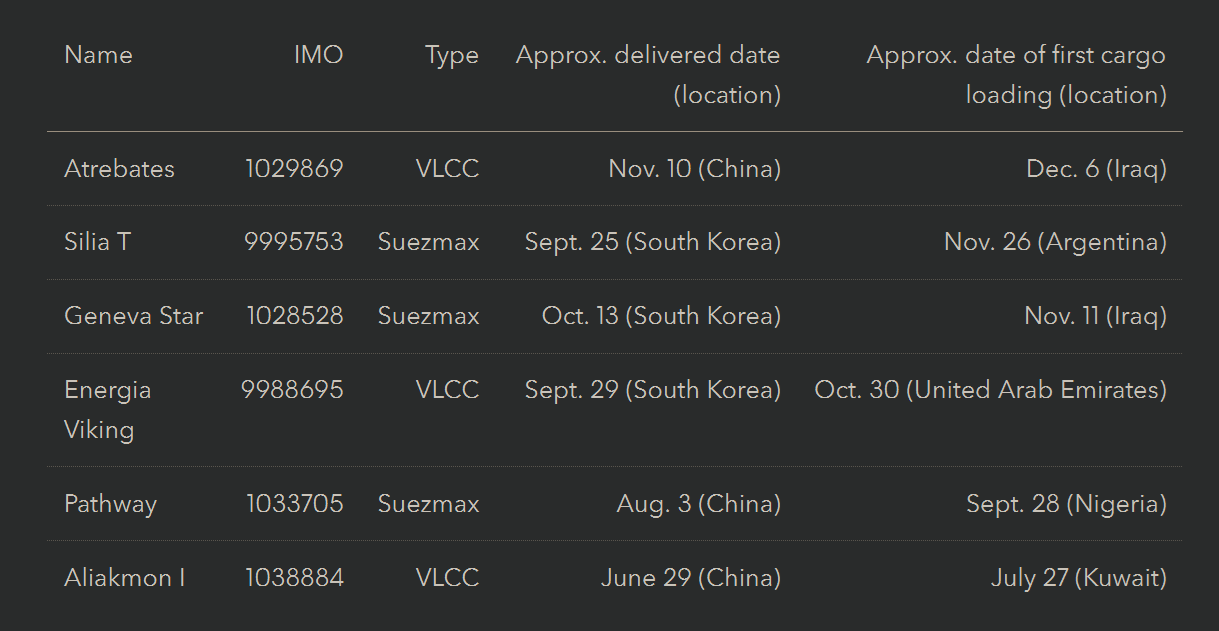The width and height of the screenshot is (1219, 631).
Task: Select the July 27 (Kuwait) loading cell
Action: point(1078,578)
